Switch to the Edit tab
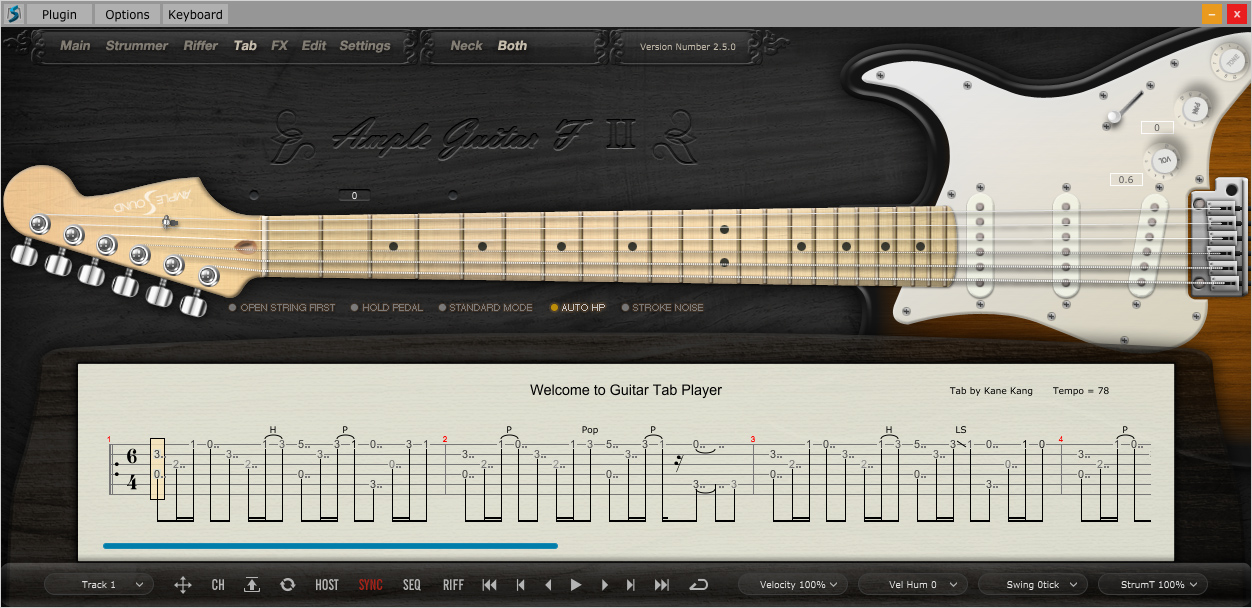Screen dimensions: 1252x608 (x=314, y=46)
